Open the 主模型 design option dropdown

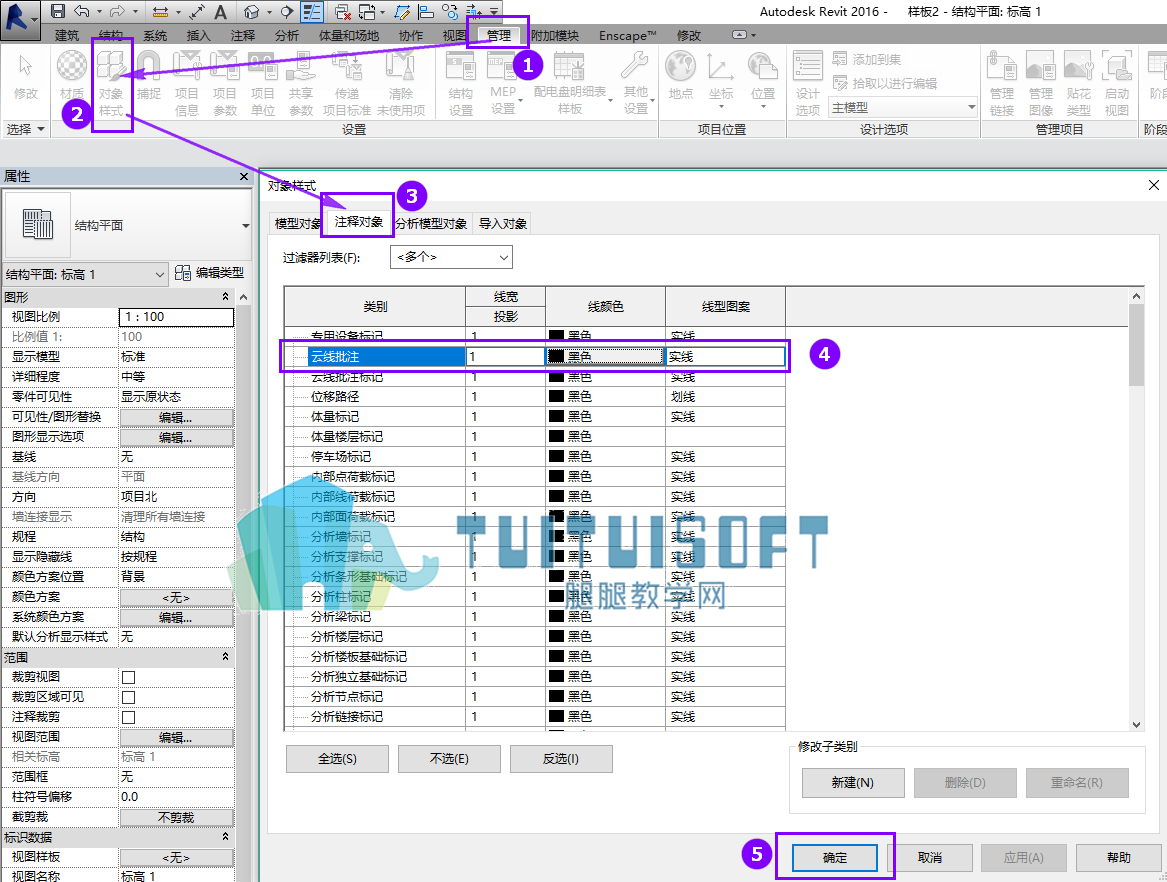(x=903, y=108)
